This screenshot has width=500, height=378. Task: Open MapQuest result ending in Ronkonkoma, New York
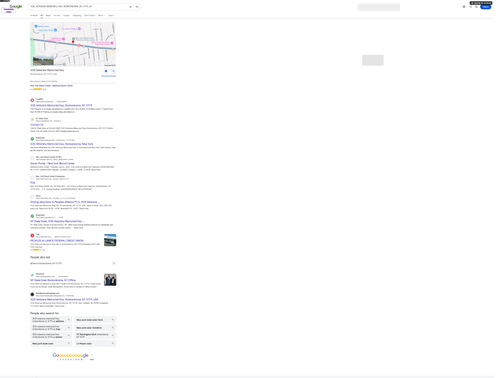(62, 144)
